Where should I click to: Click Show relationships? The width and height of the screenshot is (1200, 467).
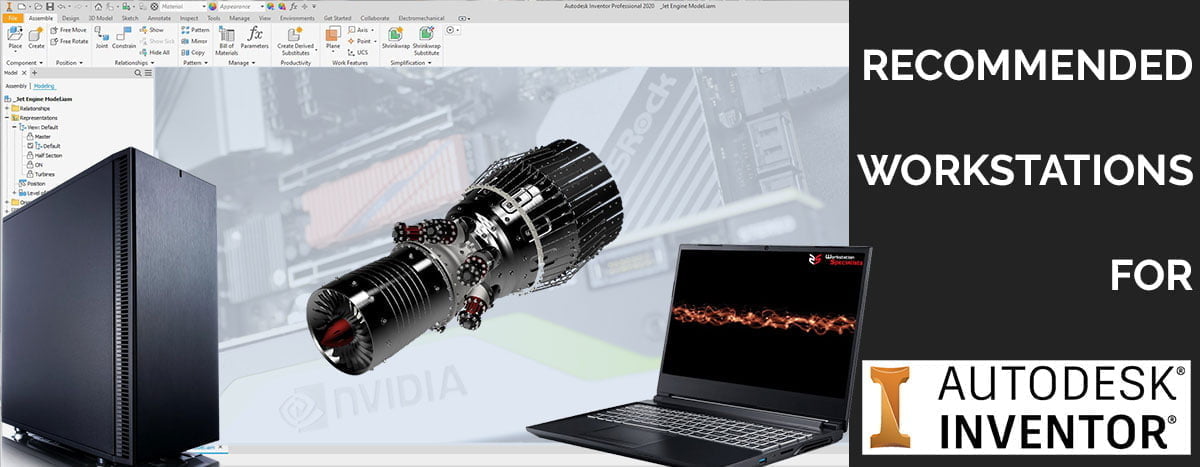(151, 30)
